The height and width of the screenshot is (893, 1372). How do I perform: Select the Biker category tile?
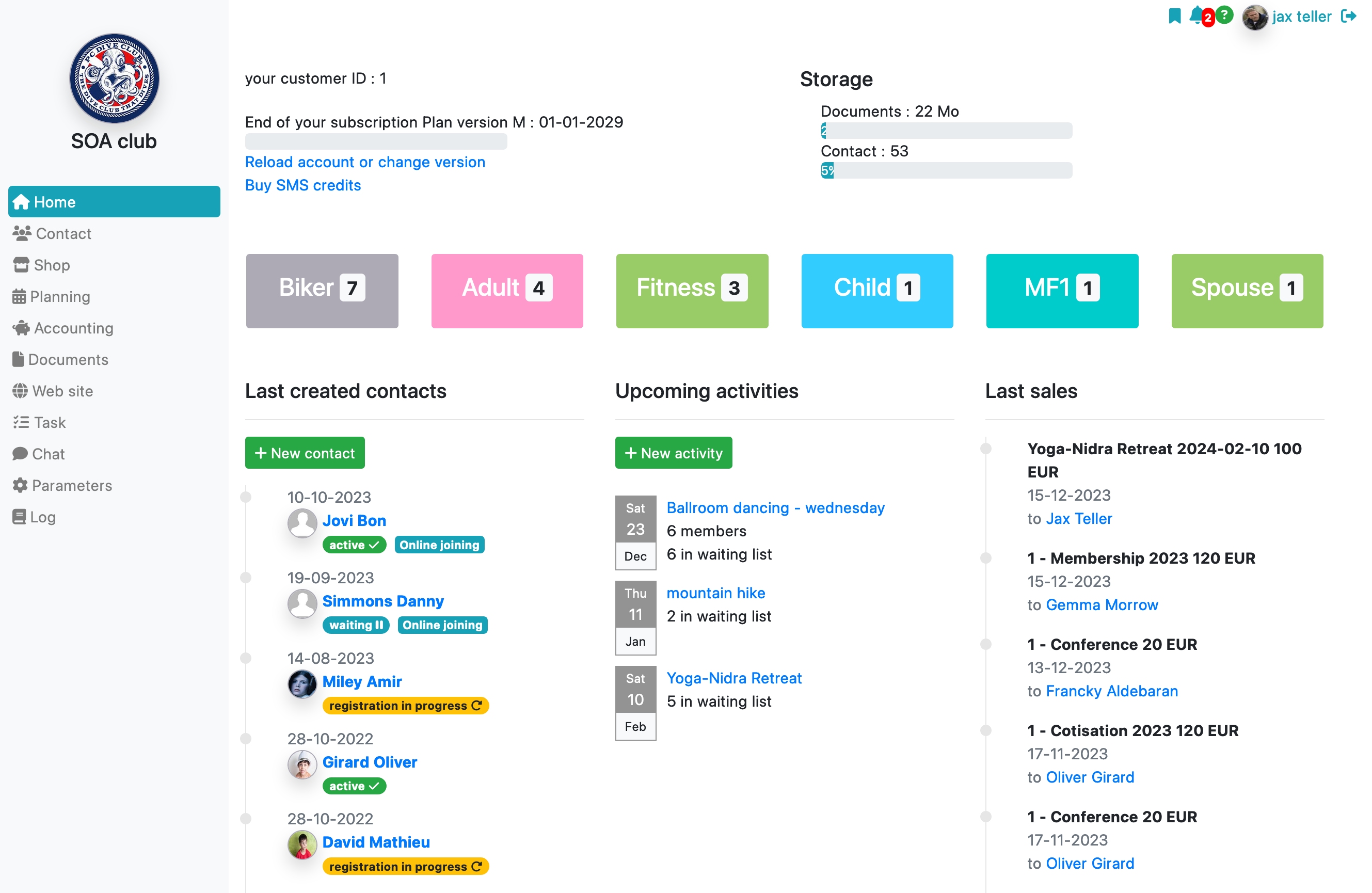(x=322, y=291)
